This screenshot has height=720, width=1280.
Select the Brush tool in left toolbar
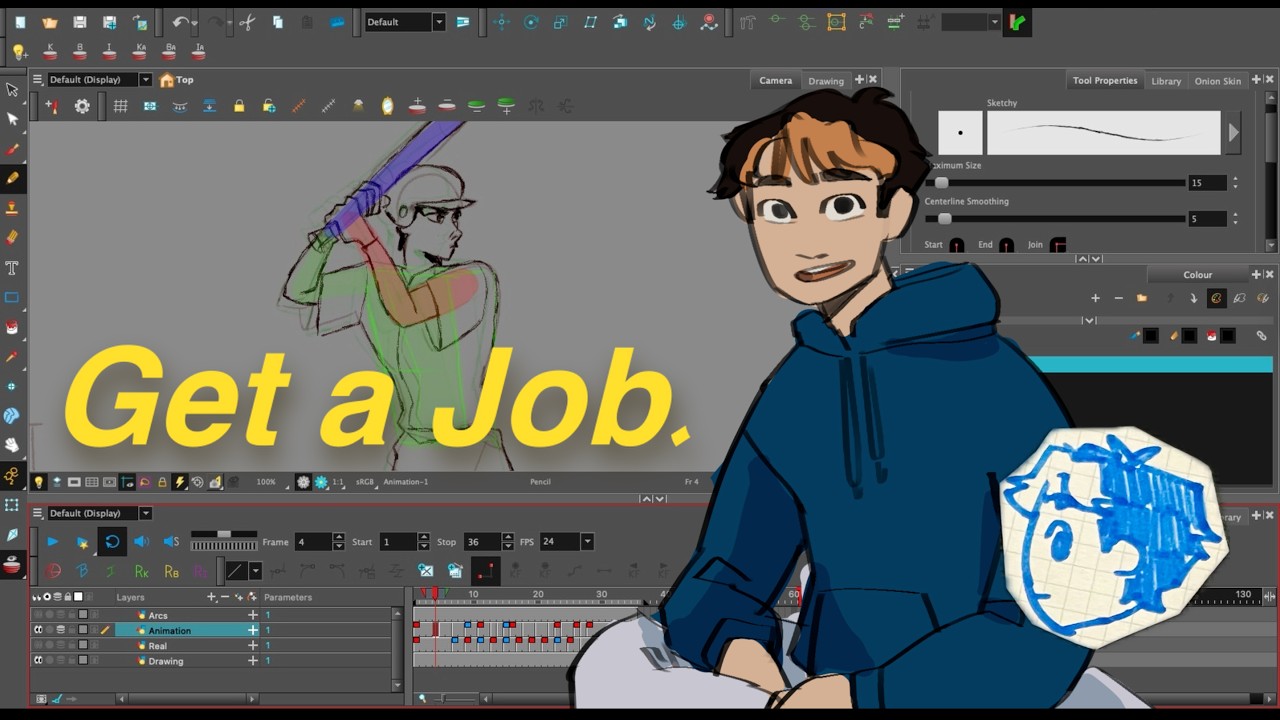point(12,149)
